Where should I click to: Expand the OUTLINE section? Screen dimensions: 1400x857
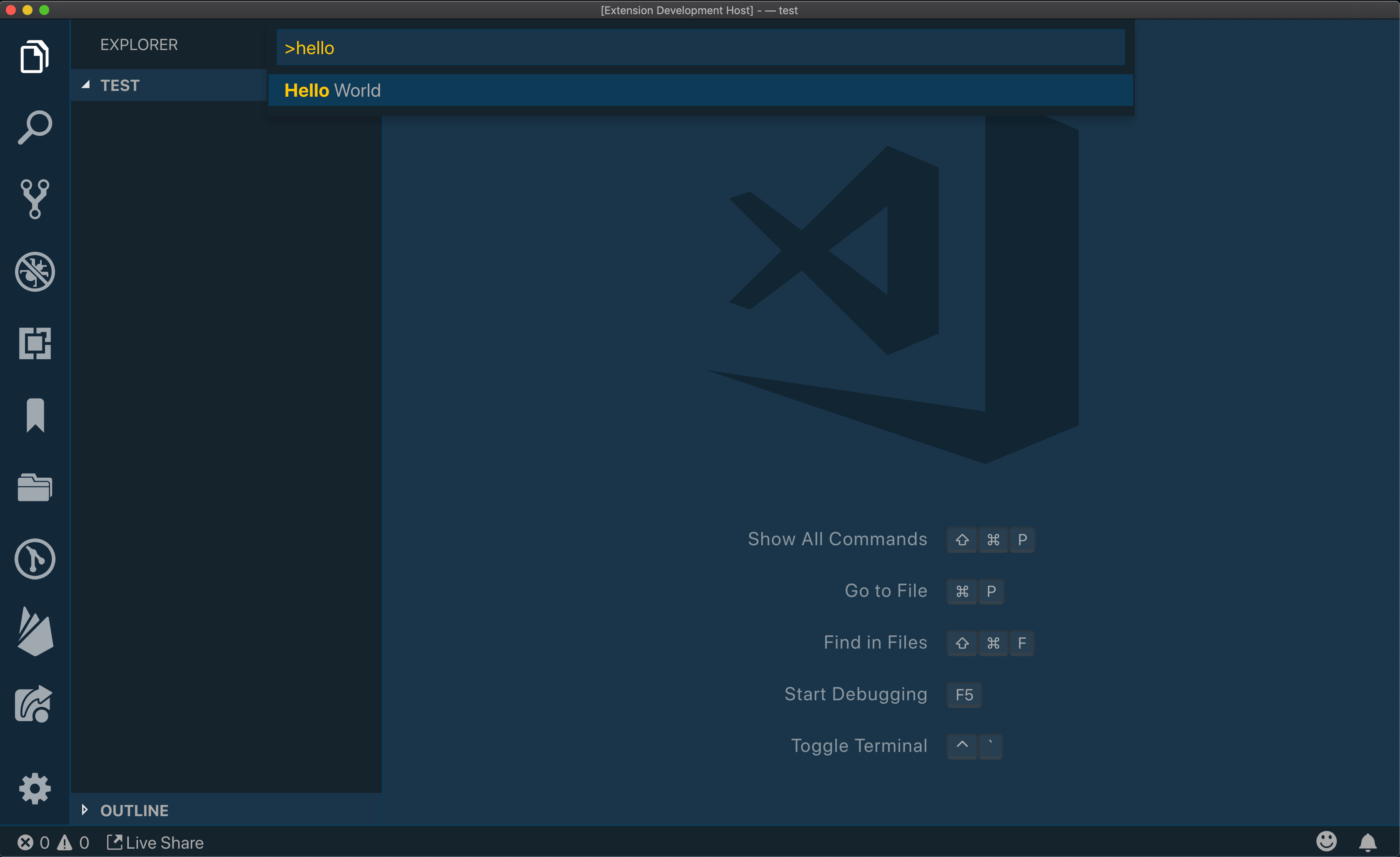point(226,810)
